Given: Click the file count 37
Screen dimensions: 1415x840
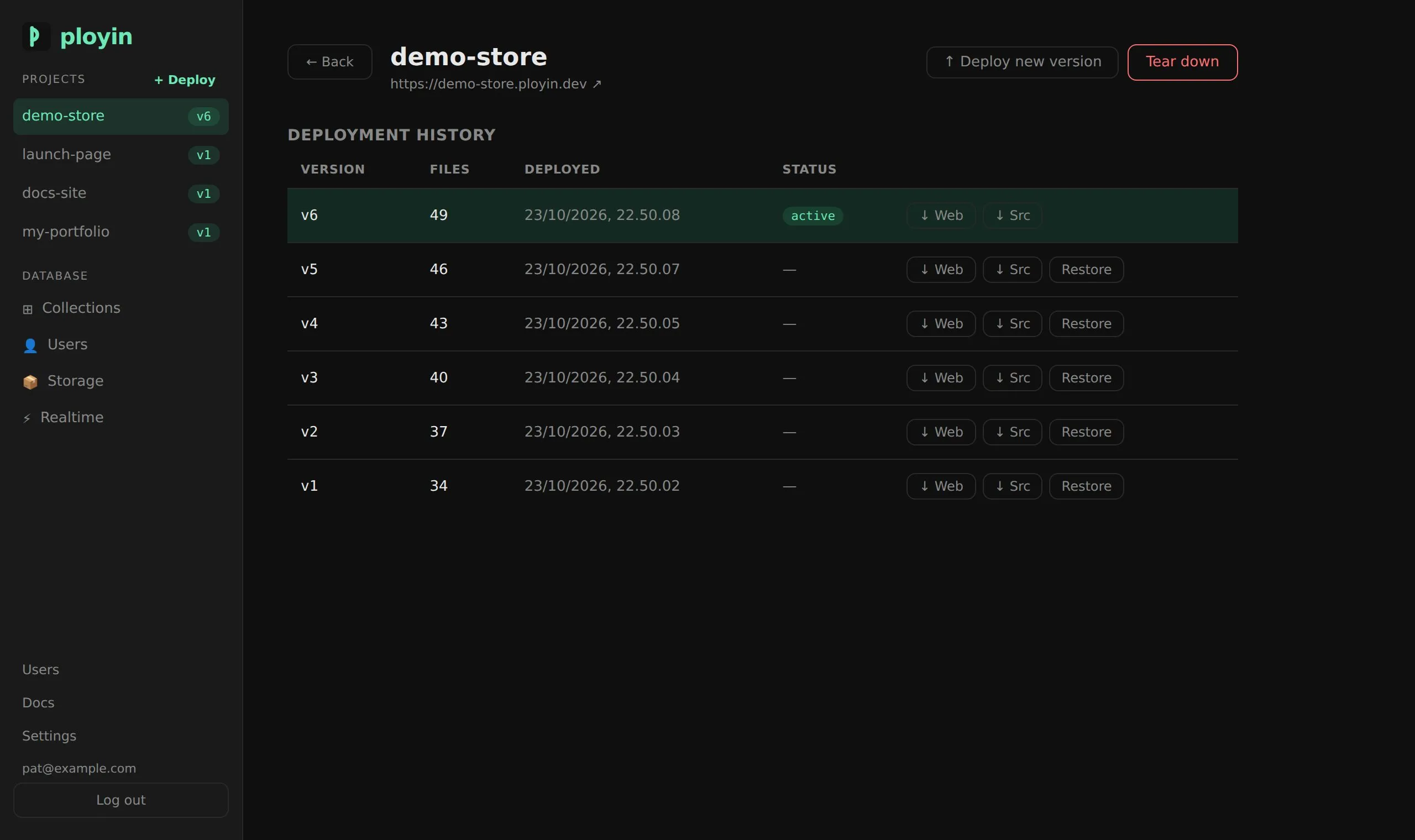Looking at the screenshot, I should [x=439, y=432].
